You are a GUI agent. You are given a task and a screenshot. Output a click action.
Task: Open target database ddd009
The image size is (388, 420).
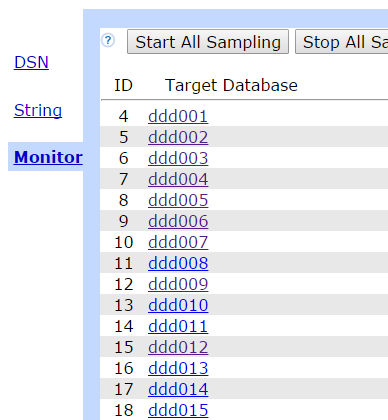pyautogui.click(x=178, y=284)
